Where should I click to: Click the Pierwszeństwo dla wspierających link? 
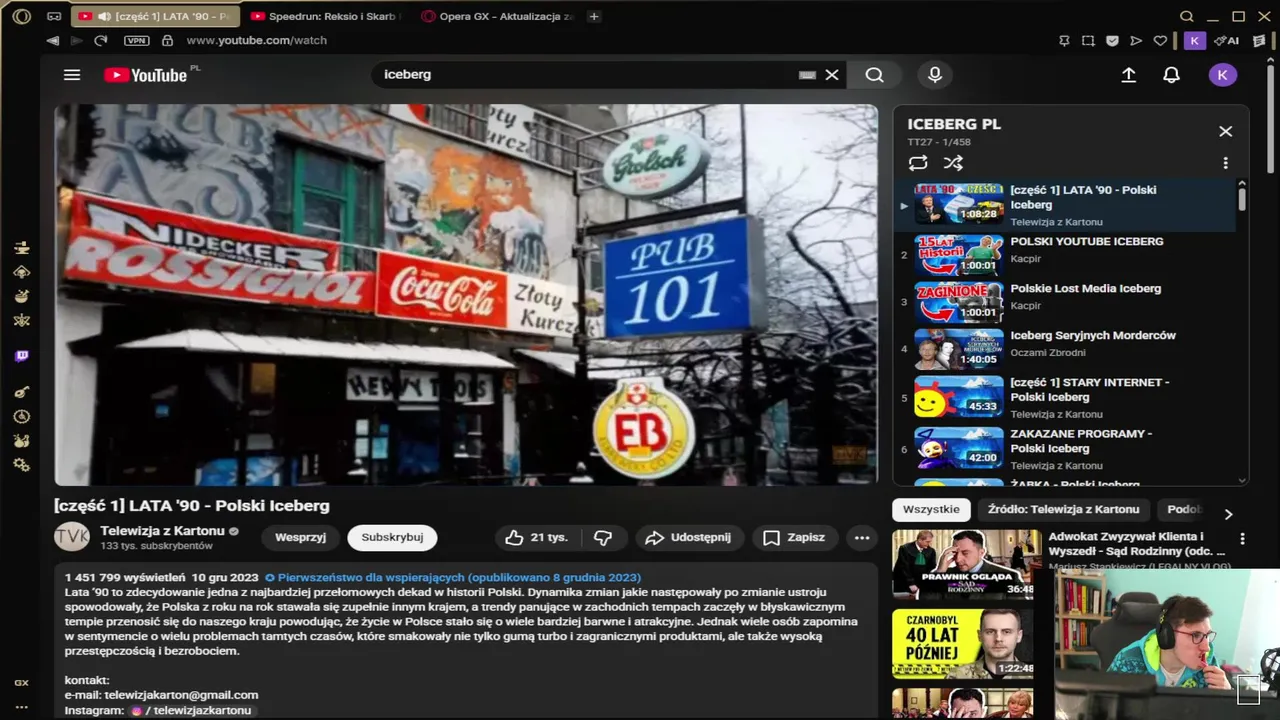[459, 577]
